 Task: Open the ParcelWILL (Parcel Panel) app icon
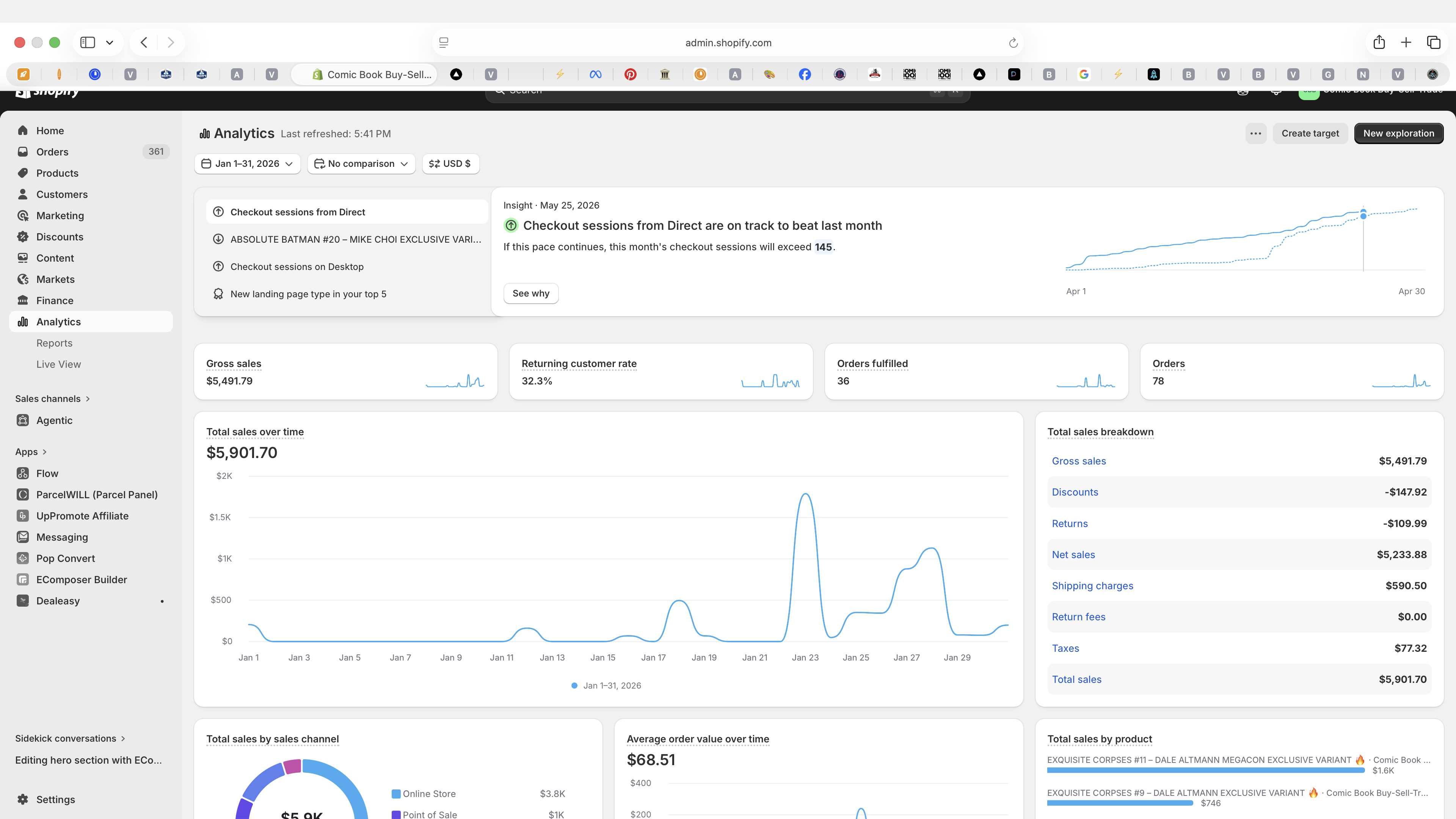[23, 494]
